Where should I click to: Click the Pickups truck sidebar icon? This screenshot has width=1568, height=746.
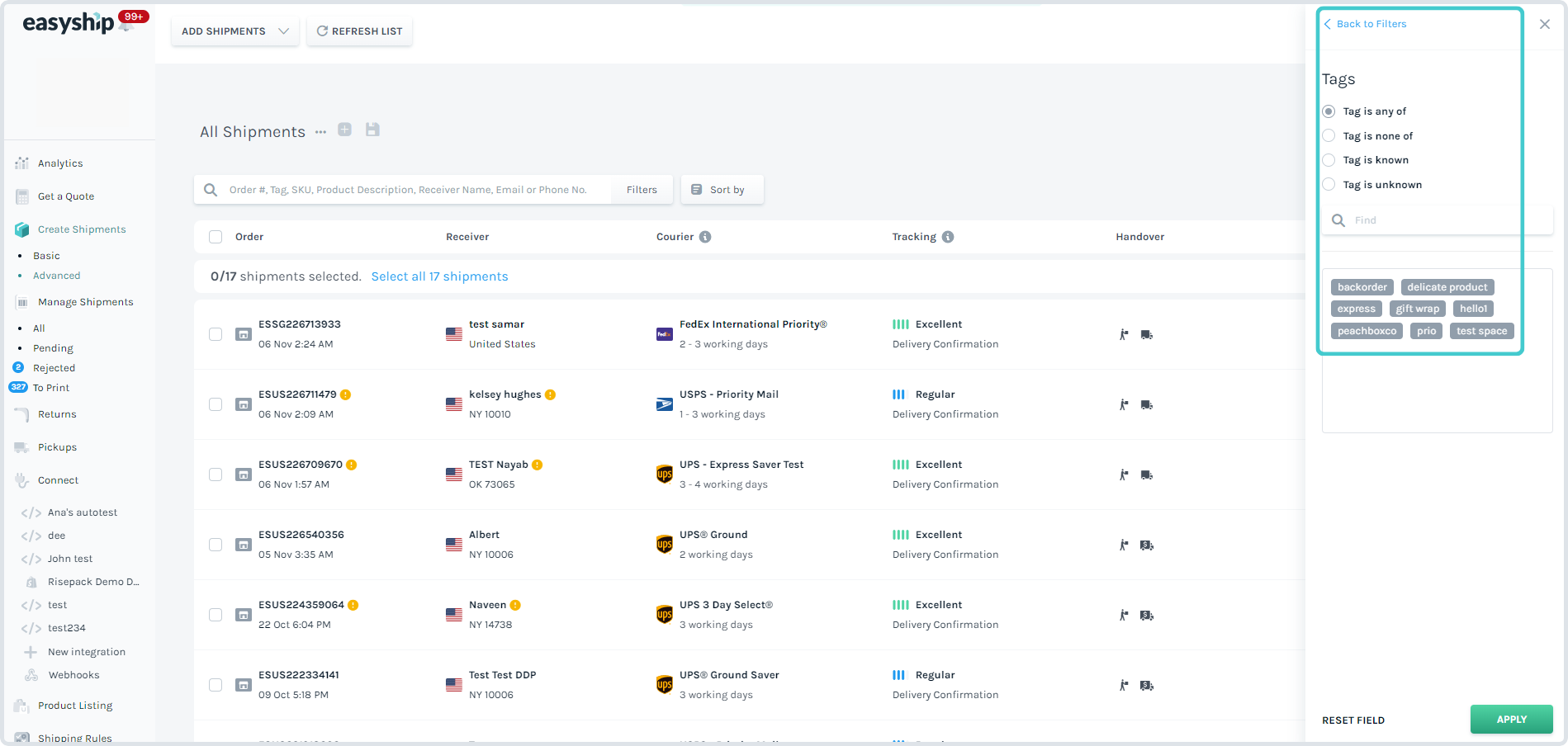click(22, 447)
